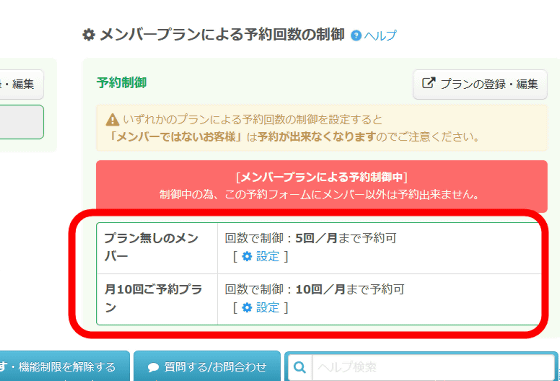Click the warning triangle icon in notice

point(112,120)
